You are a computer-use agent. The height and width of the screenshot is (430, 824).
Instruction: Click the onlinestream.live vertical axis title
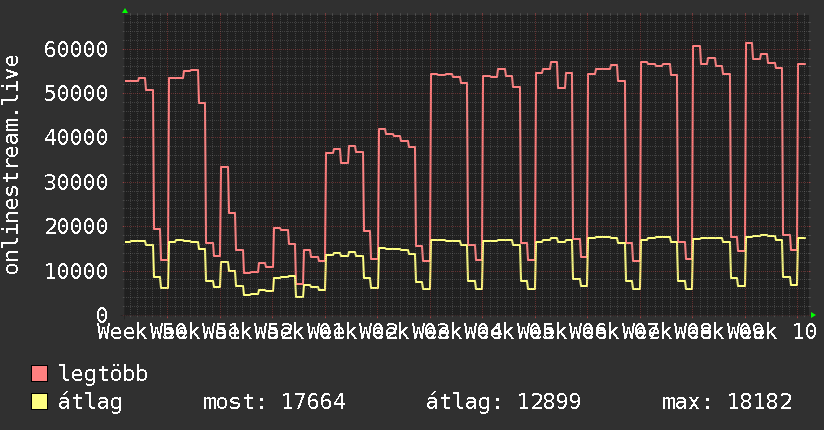tap(12, 165)
